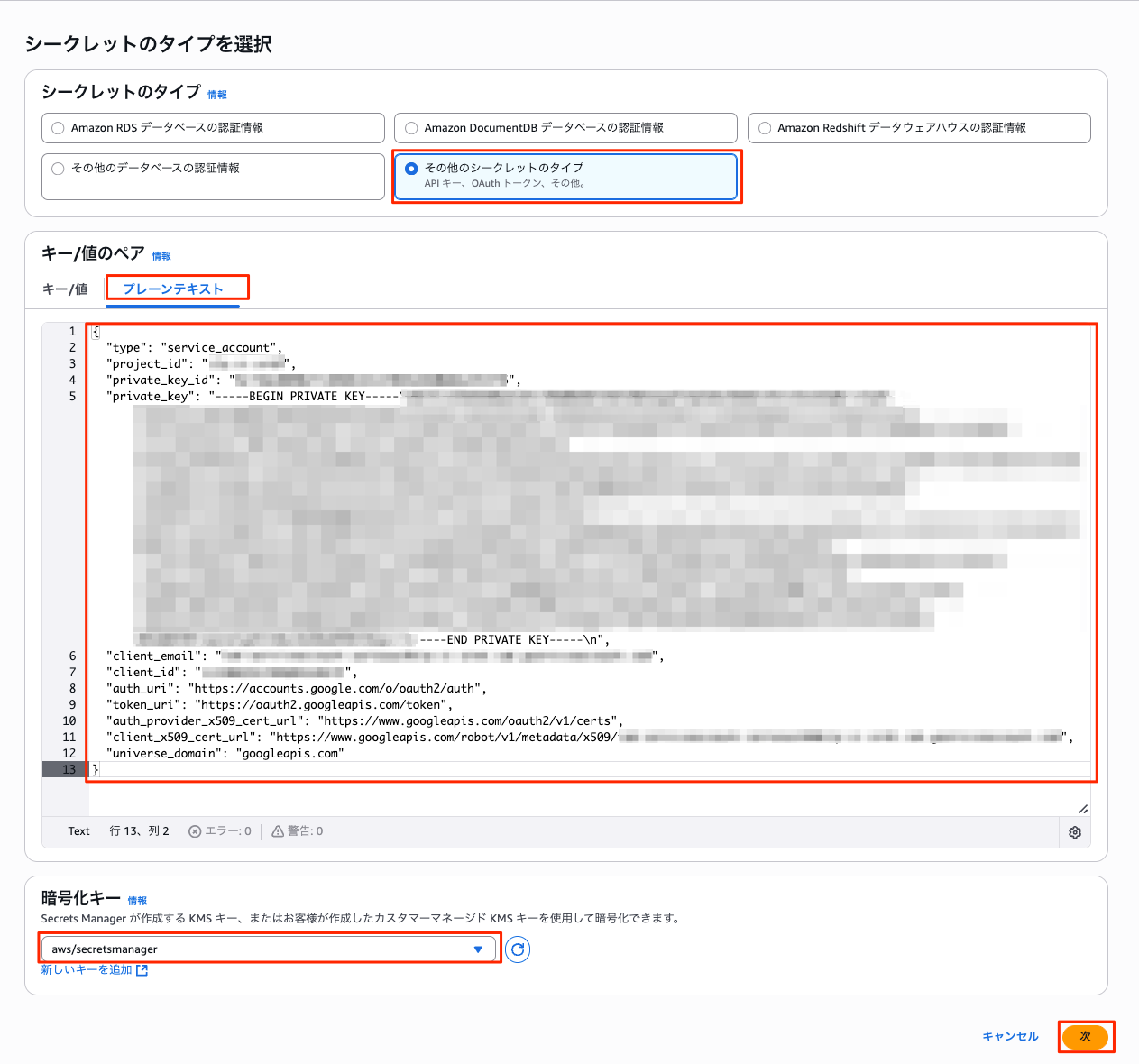
Task: Click the 次 button to proceed
Action: click(1085, 1037)
